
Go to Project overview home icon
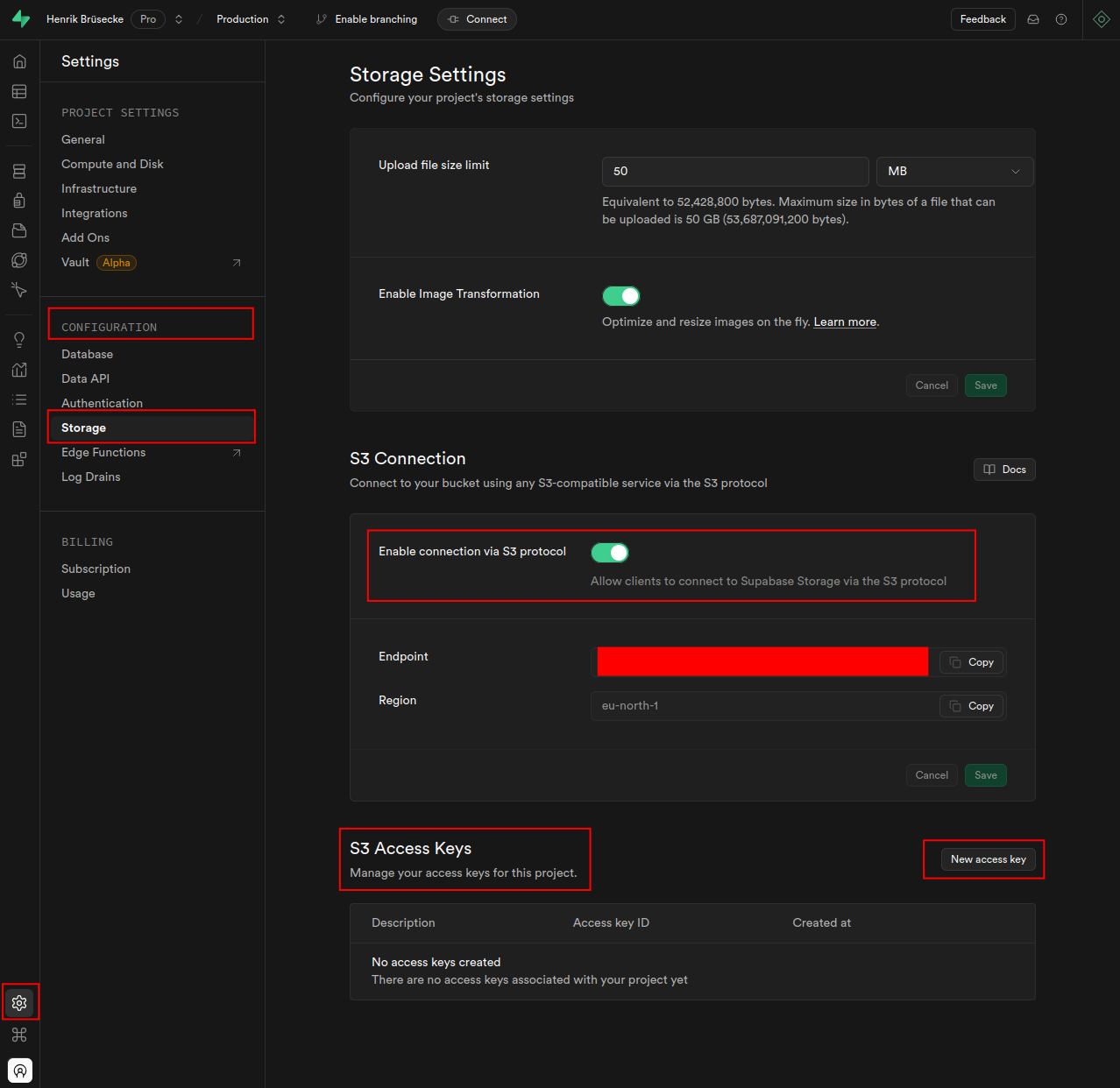(x=19, y=61)
